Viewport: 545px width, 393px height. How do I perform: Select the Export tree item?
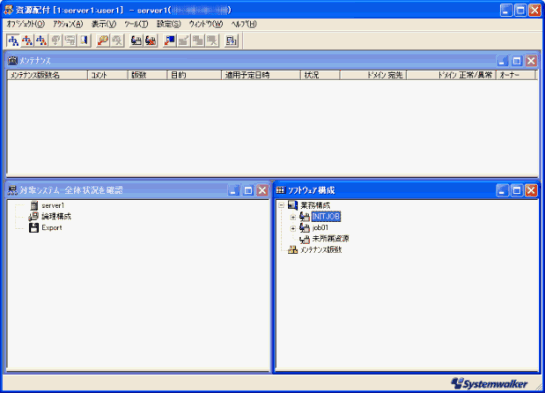pyautogui.click(x=52, y=228)
